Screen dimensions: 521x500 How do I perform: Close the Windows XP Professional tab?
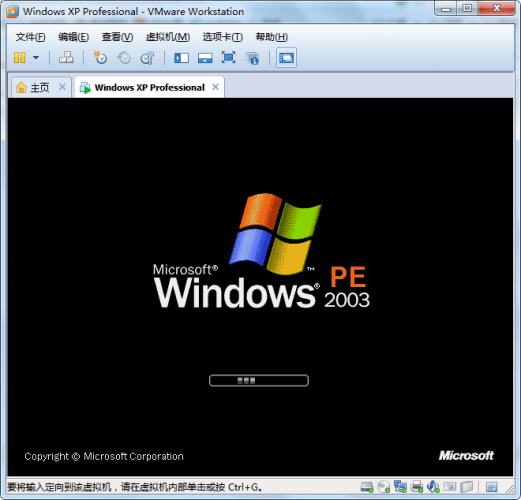click(x=216, y=87)
